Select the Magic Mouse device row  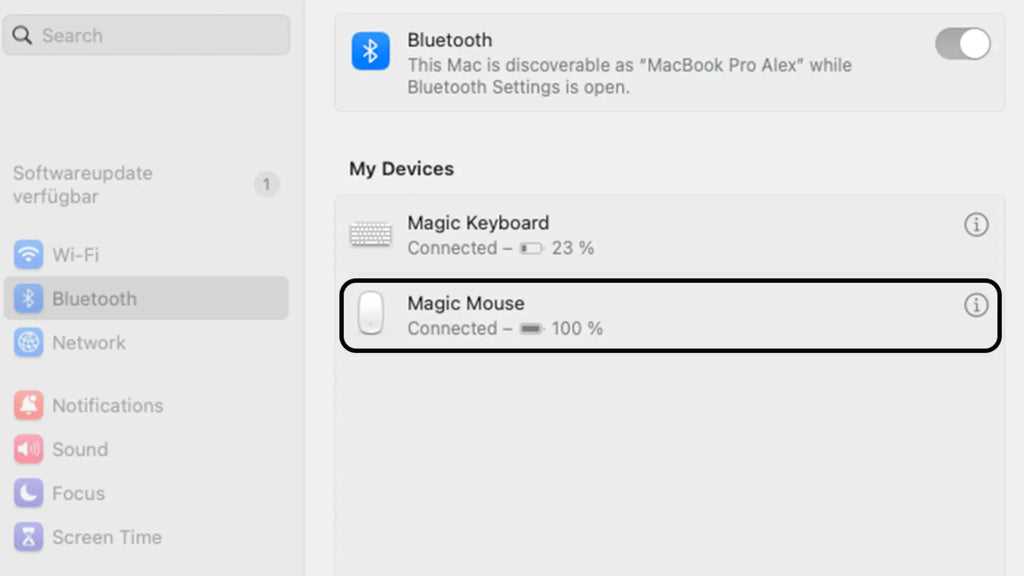[670, 315]
